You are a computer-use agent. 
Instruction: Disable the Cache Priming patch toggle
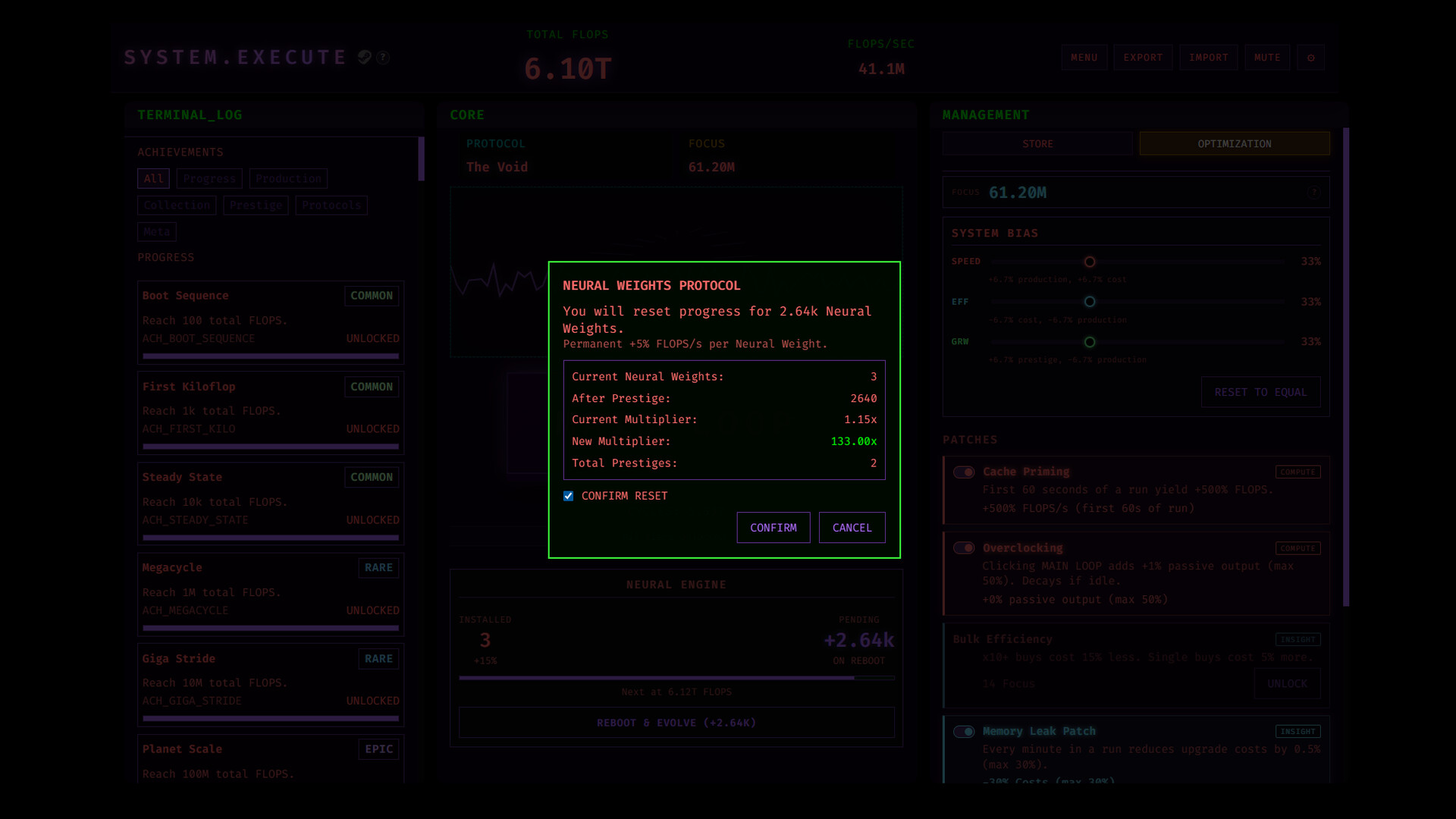965,472
